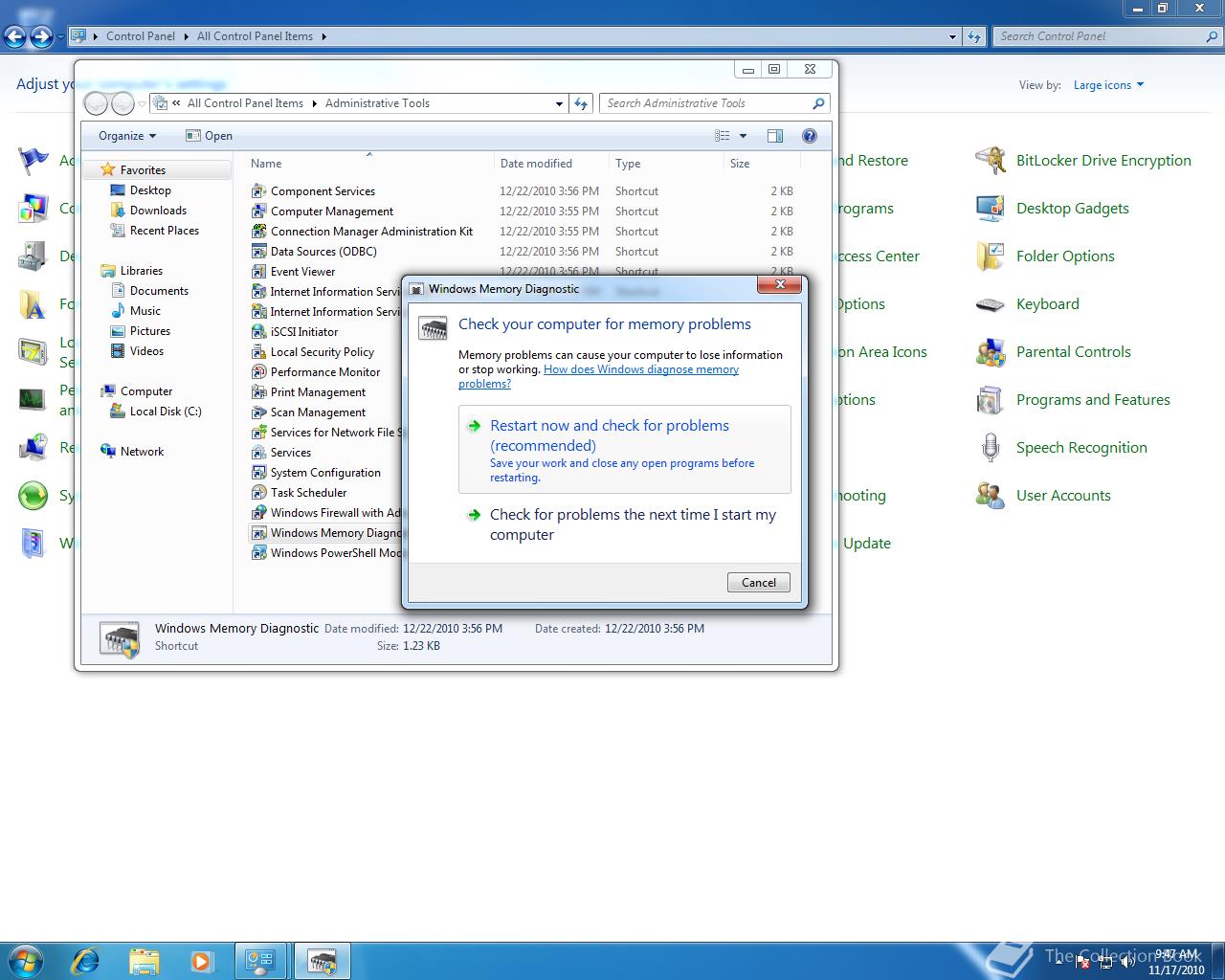
Task: Expand the View by Large icons dropdown
Action: tap(1108, 85)
